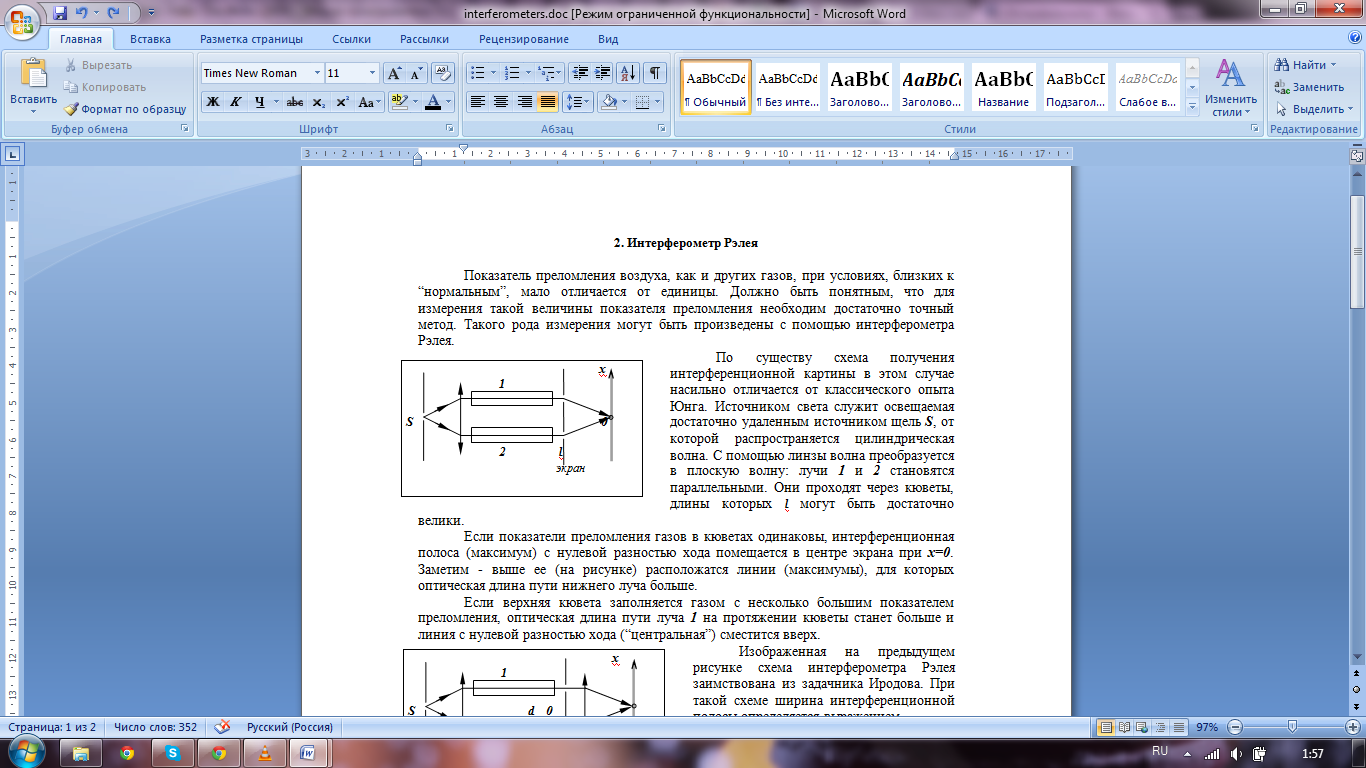Apply numbered list formatting

[x=513, y=73]
